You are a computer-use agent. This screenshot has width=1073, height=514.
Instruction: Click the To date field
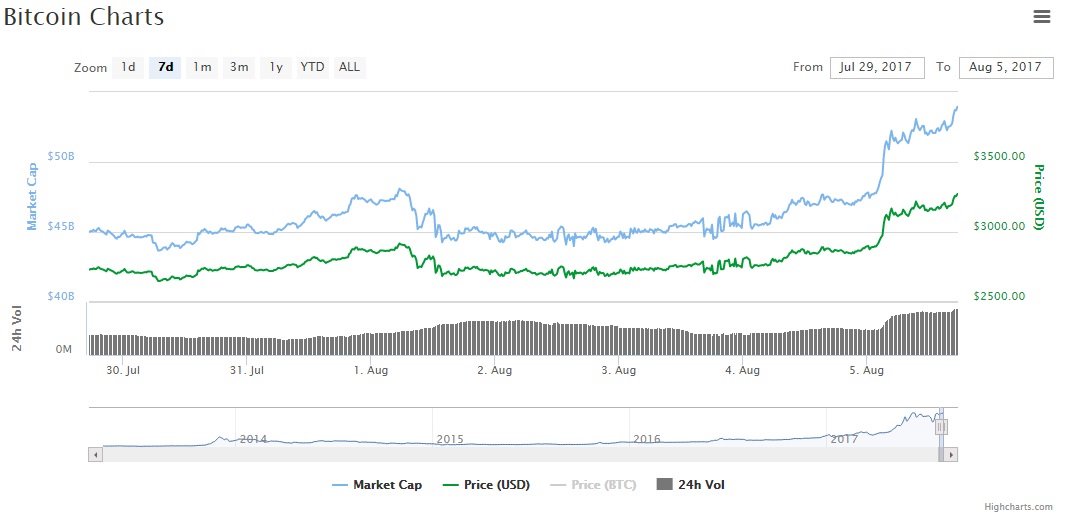click(1006, 67)
